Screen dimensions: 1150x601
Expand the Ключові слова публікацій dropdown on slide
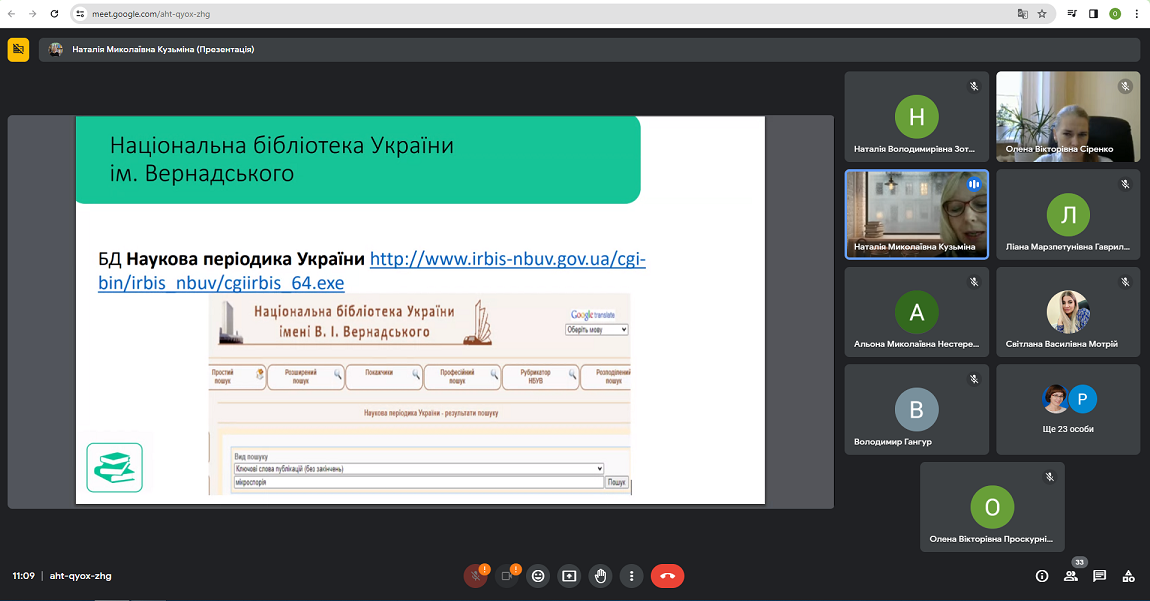click(418, 469)
